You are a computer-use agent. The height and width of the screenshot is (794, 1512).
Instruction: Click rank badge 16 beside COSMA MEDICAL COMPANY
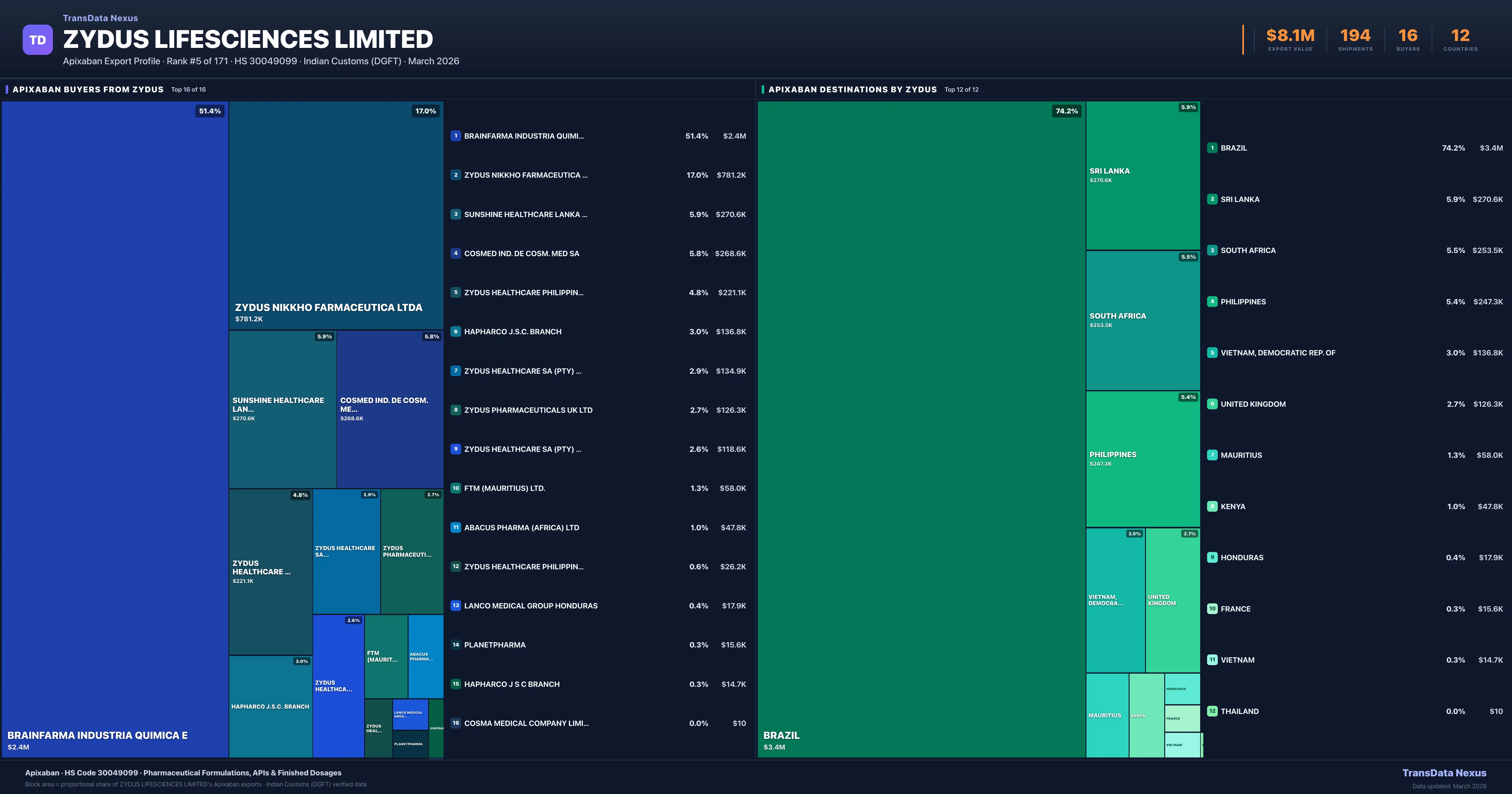click(x=456, y=723)
